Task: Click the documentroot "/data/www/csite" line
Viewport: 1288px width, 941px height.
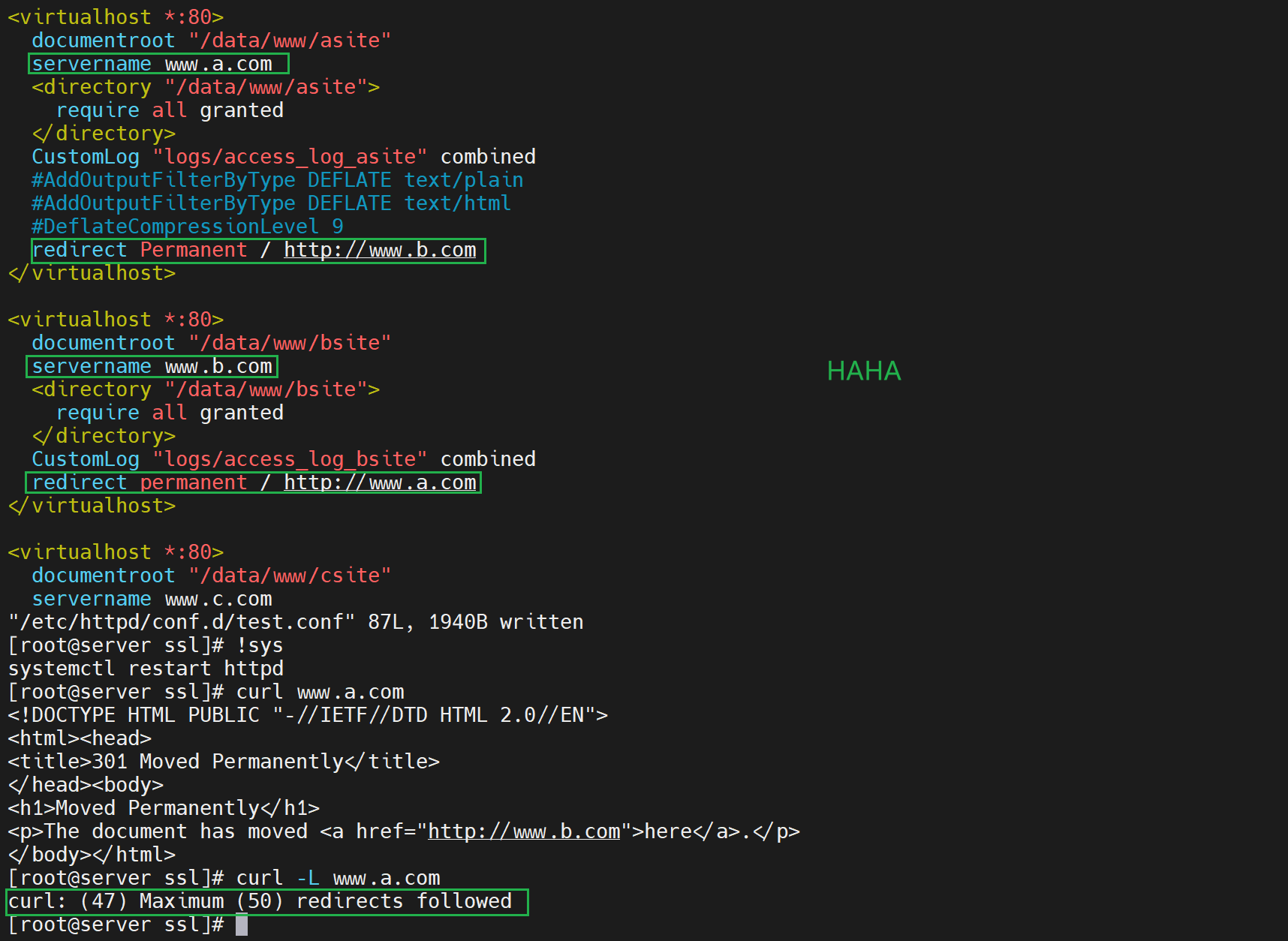Action: coord(211,576)
